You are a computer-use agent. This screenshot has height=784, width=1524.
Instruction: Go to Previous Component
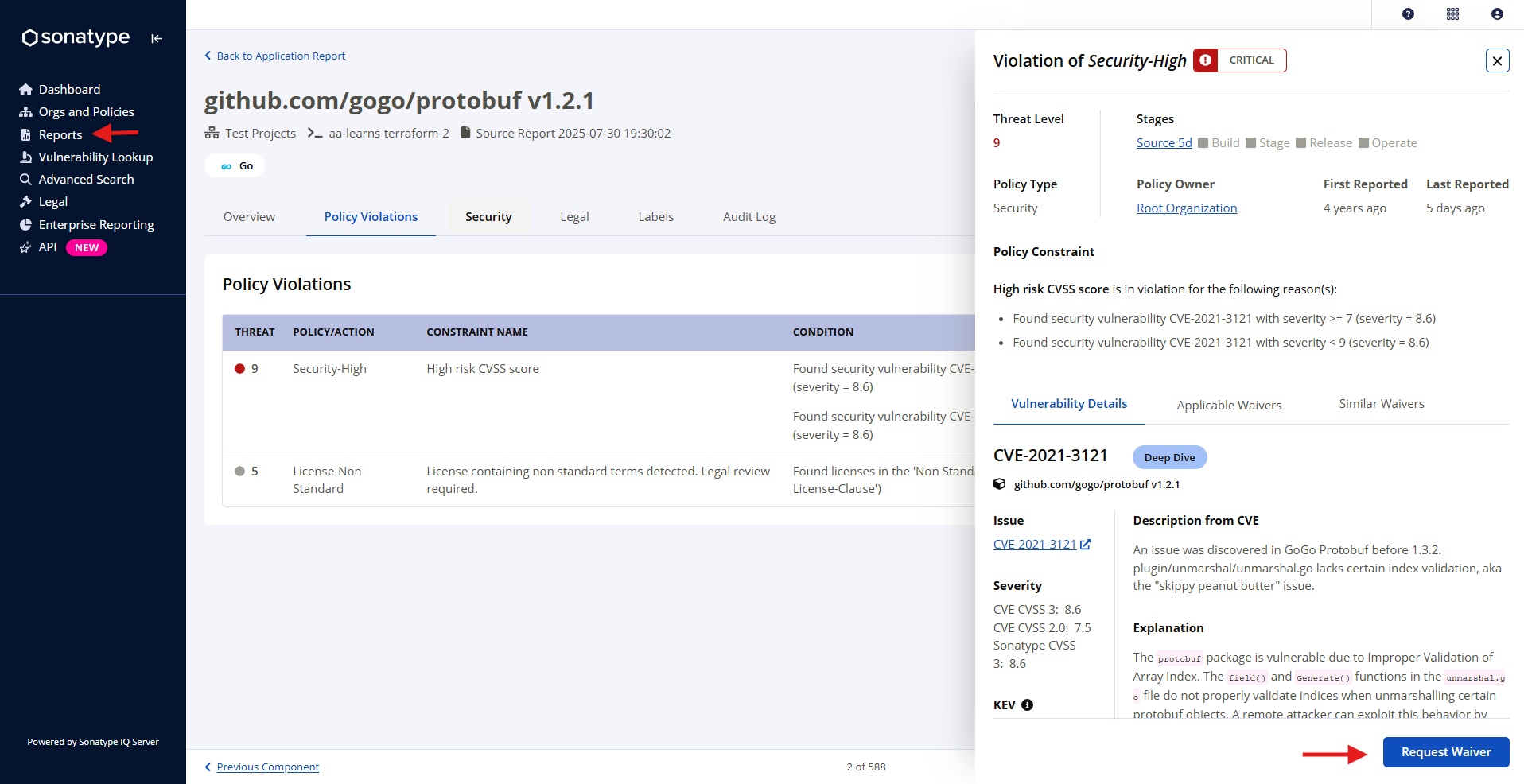coord(262,767)
